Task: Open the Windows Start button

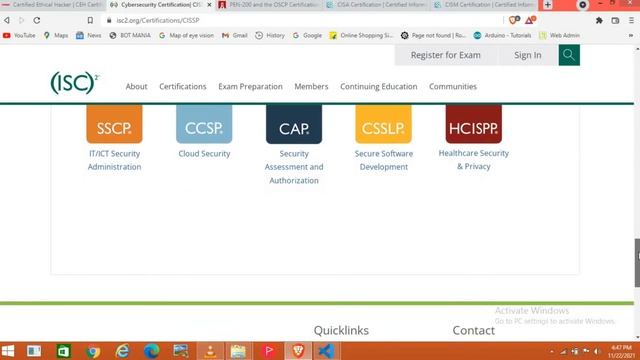Action: 8,351
